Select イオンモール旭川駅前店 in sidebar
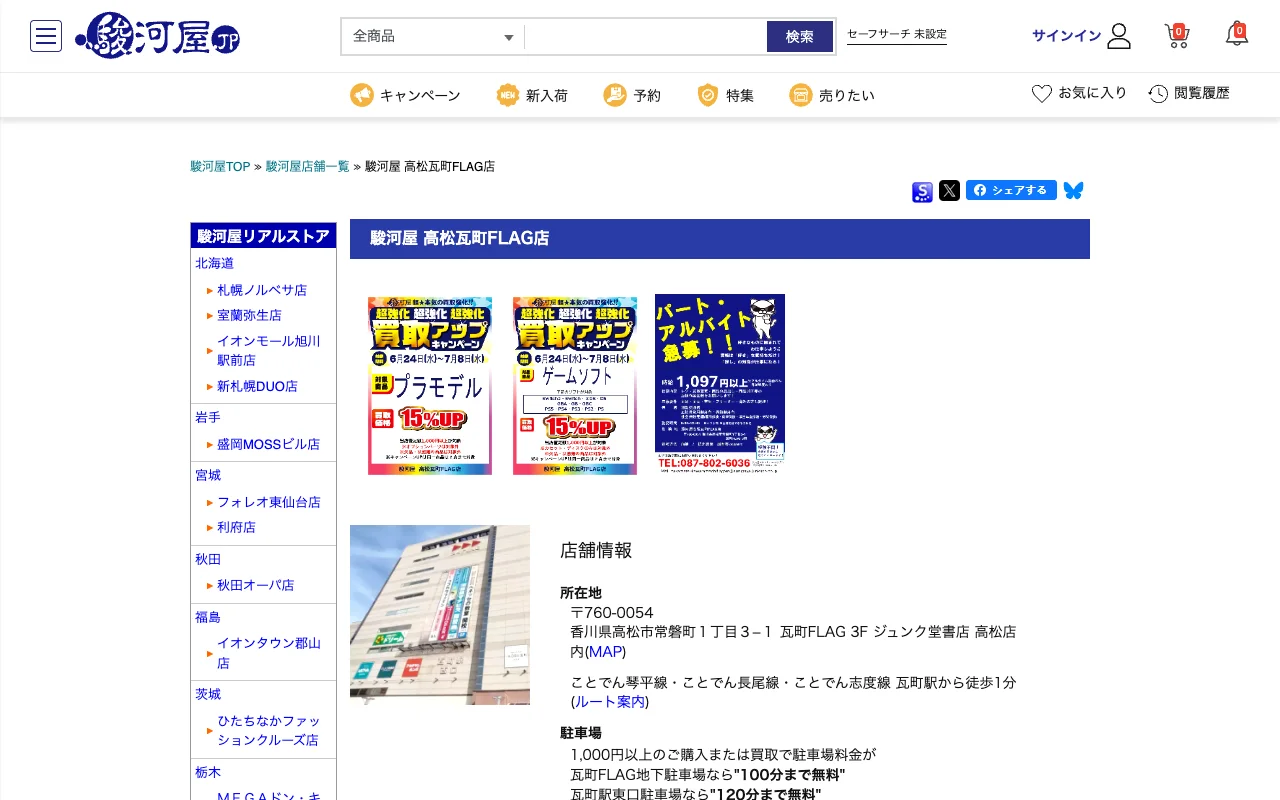This screenshot has height=800, width=1280. (269, 351)
